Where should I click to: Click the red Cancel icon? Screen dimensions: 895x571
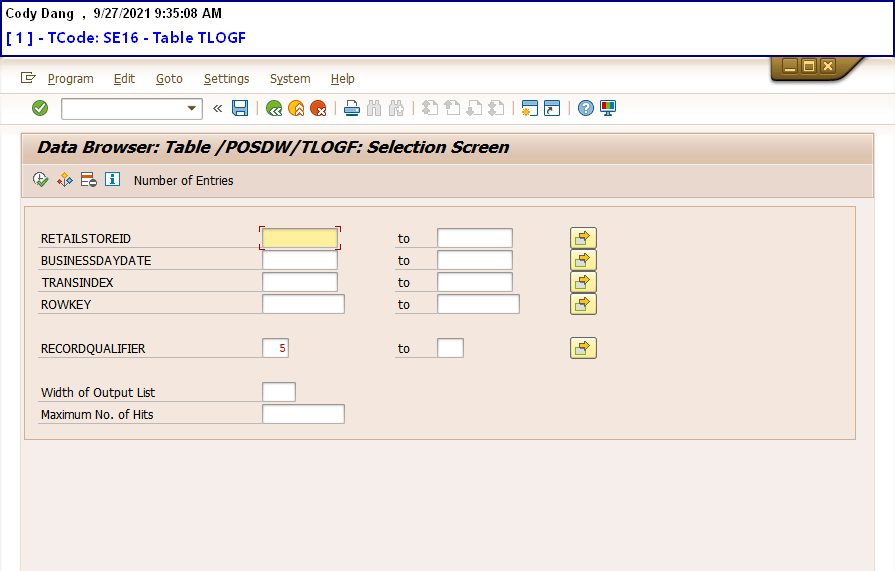pyautogui.click(x=318, y=108)
